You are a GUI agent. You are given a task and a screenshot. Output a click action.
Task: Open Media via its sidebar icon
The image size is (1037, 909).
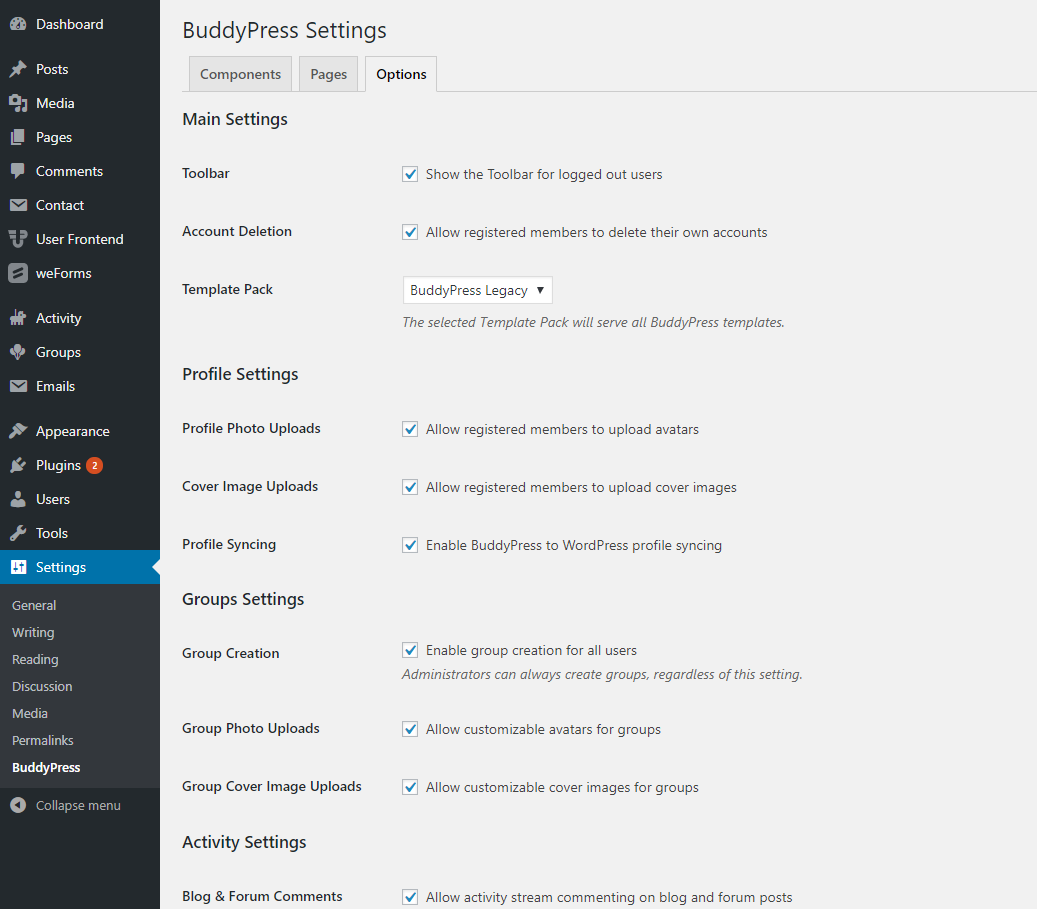coord(18,103)
